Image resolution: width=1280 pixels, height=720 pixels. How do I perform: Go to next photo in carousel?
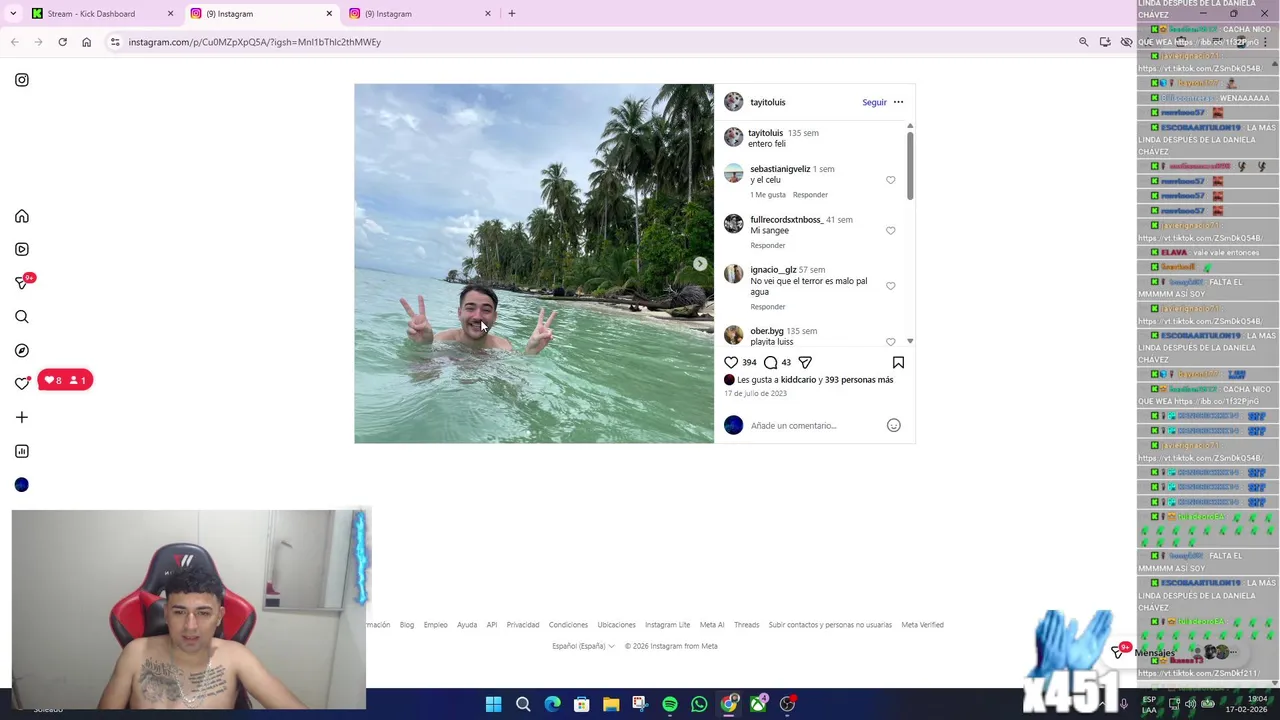[700, 264]
